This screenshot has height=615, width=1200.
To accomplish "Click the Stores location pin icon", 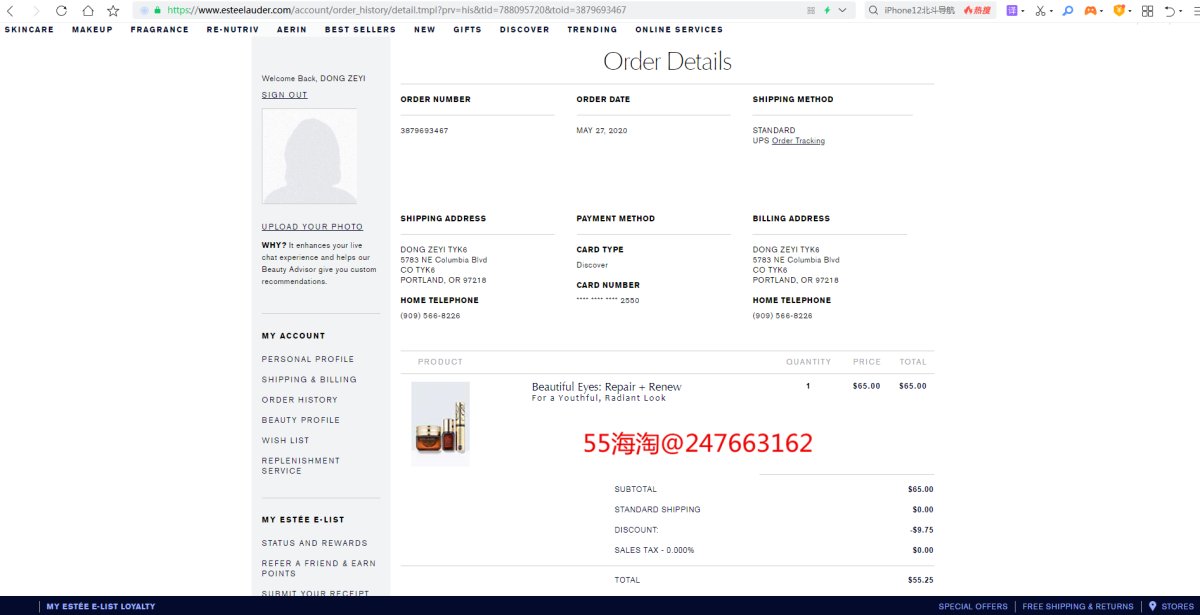I will tap(1152, 606).
